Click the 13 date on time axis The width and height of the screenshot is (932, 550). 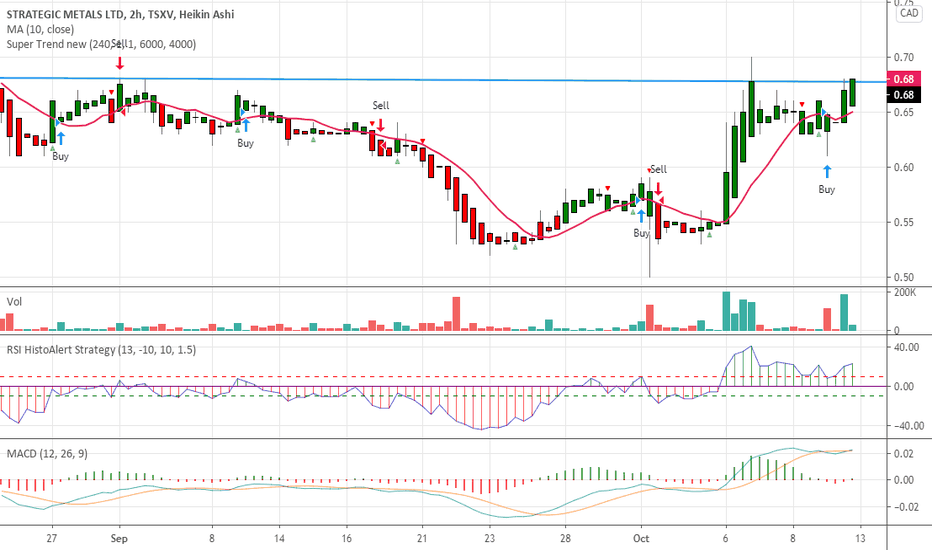pos(860,539)
